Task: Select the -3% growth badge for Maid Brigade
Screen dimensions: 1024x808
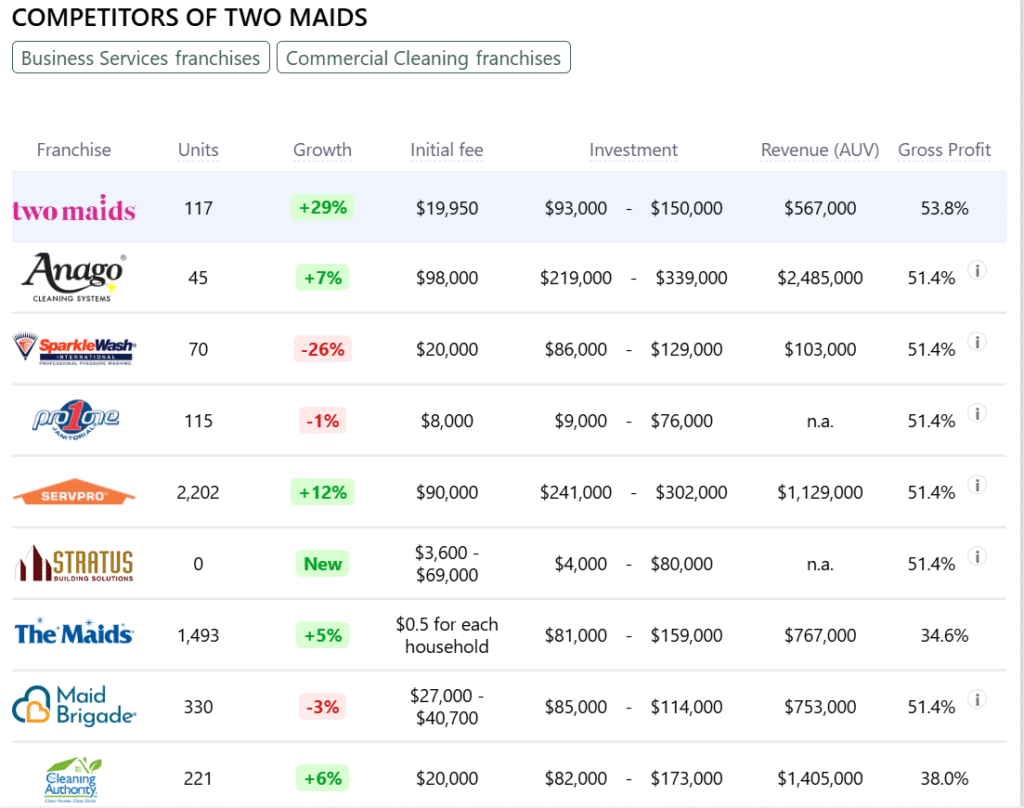Action: [x=323, y=706]
